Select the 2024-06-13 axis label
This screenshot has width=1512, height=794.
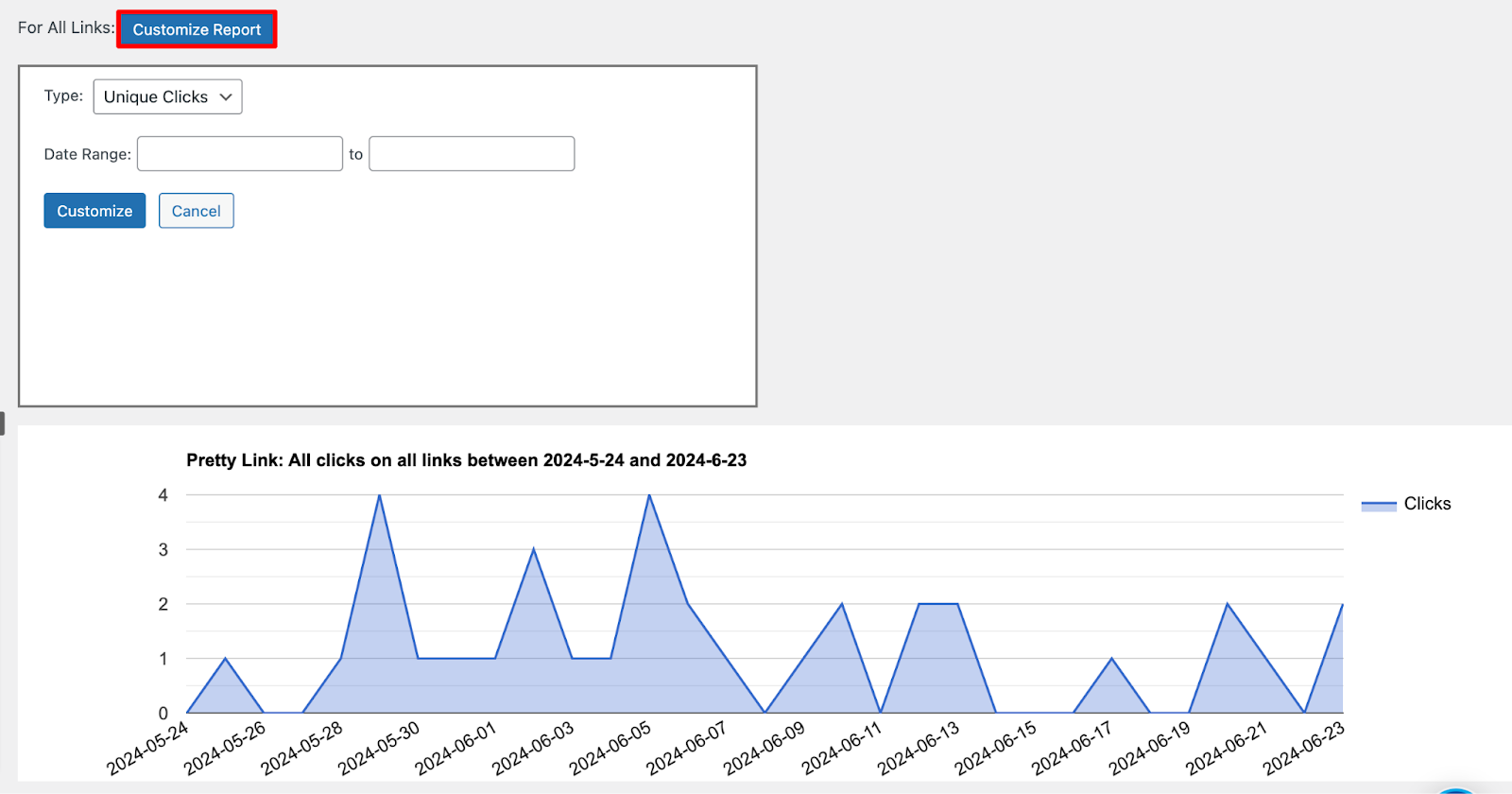[919, 749]
